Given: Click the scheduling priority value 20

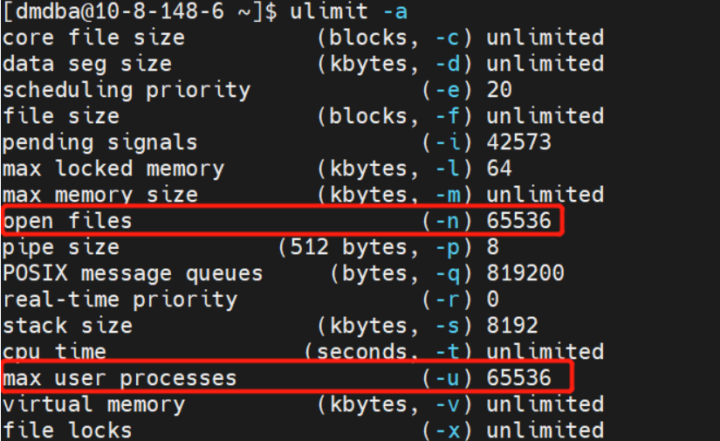Looking at the screenshot, I should [x=499, y=90].
